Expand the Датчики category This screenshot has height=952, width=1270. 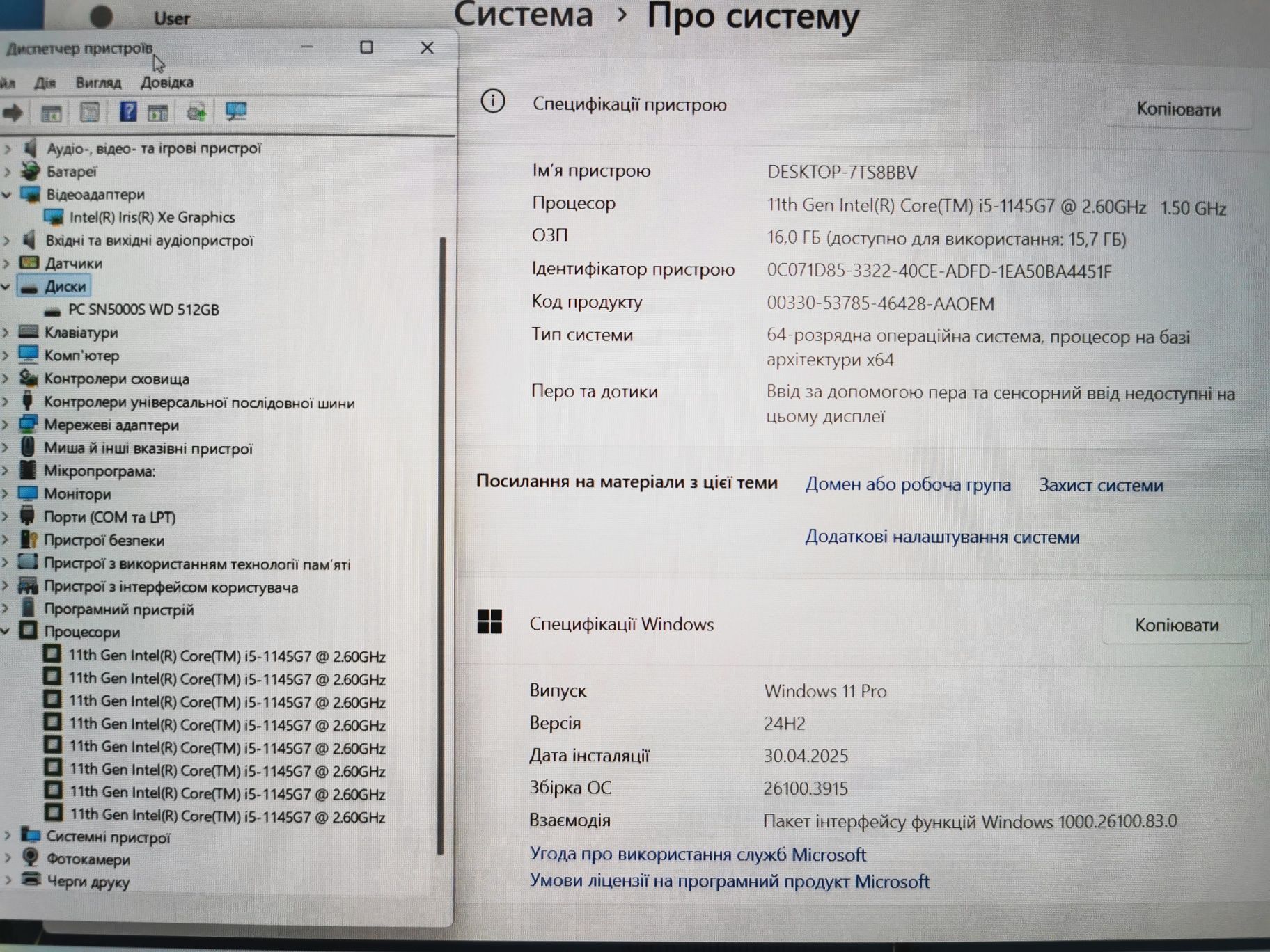tap(7, 263)
